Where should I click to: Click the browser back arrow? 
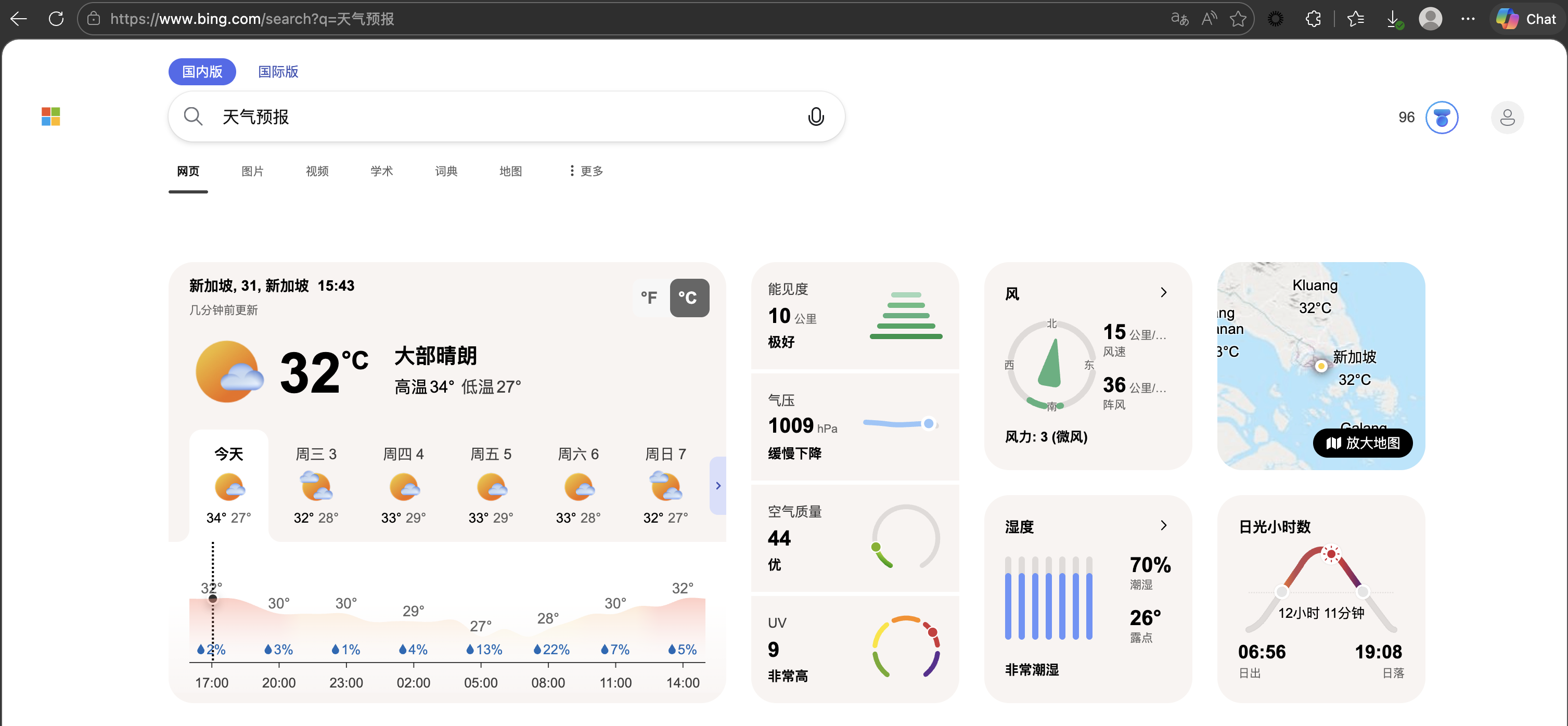(19, 19)
